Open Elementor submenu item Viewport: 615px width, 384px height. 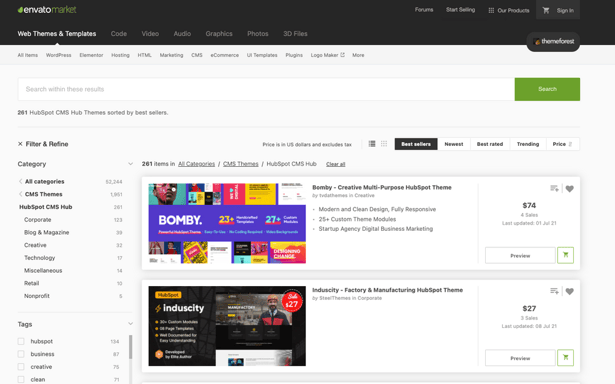pyautogui.click(x=91, y=55)
